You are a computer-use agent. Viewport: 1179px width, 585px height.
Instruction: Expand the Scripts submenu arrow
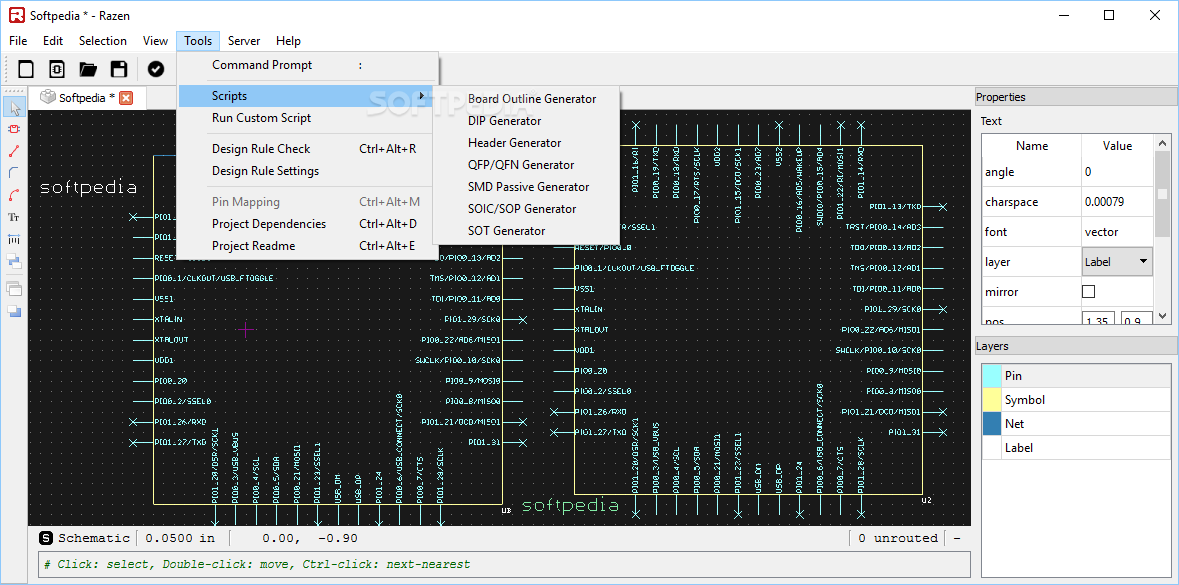click(x=421, y=95)
